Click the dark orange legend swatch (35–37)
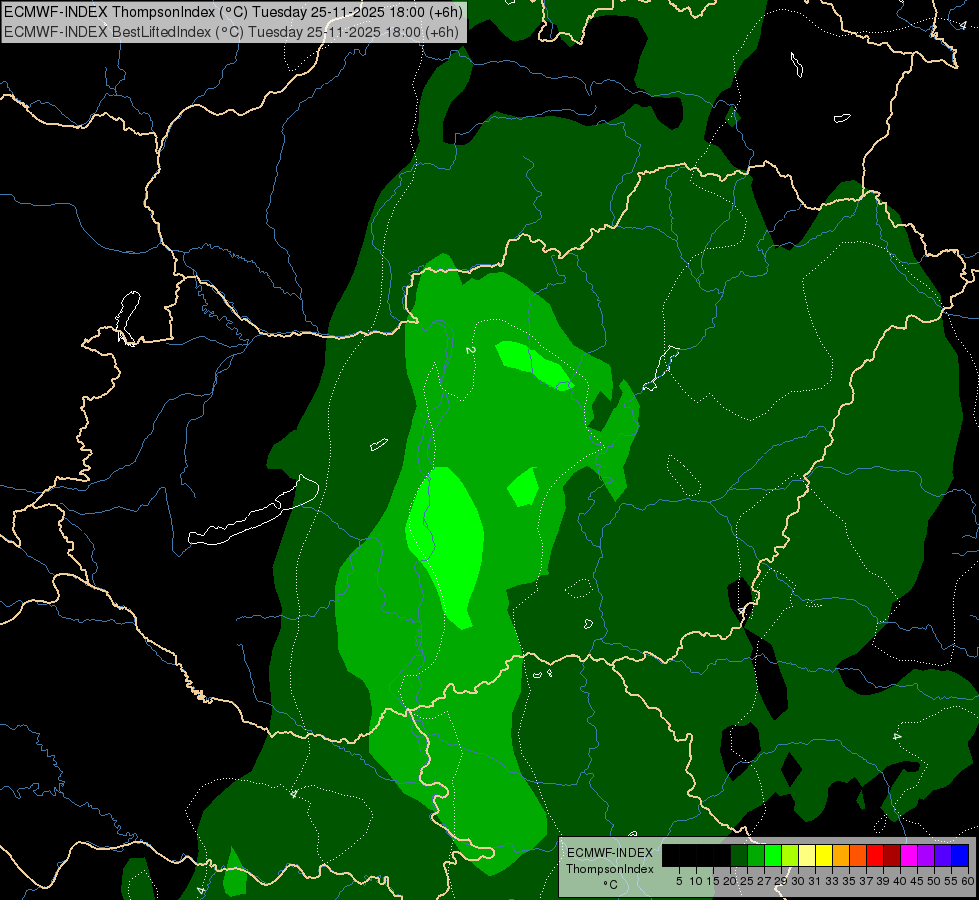This screenshot has height=900, width=979. [x=858, y=855]
